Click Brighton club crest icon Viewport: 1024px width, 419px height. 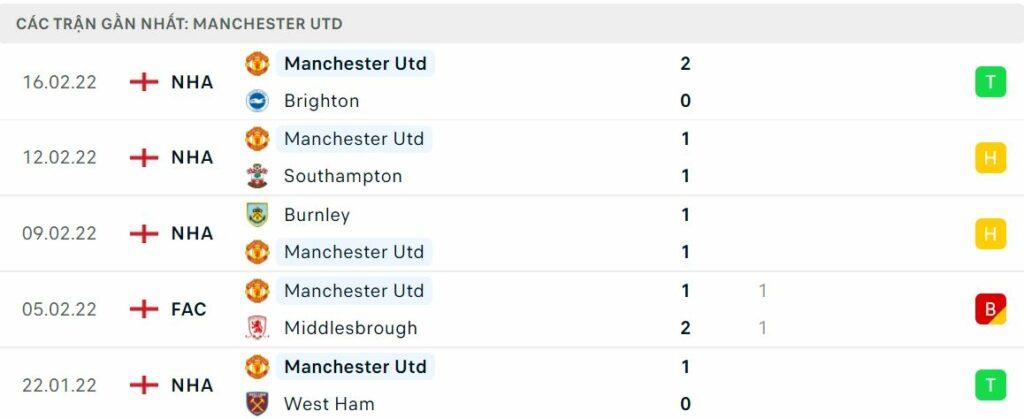[x=257, y=101]
